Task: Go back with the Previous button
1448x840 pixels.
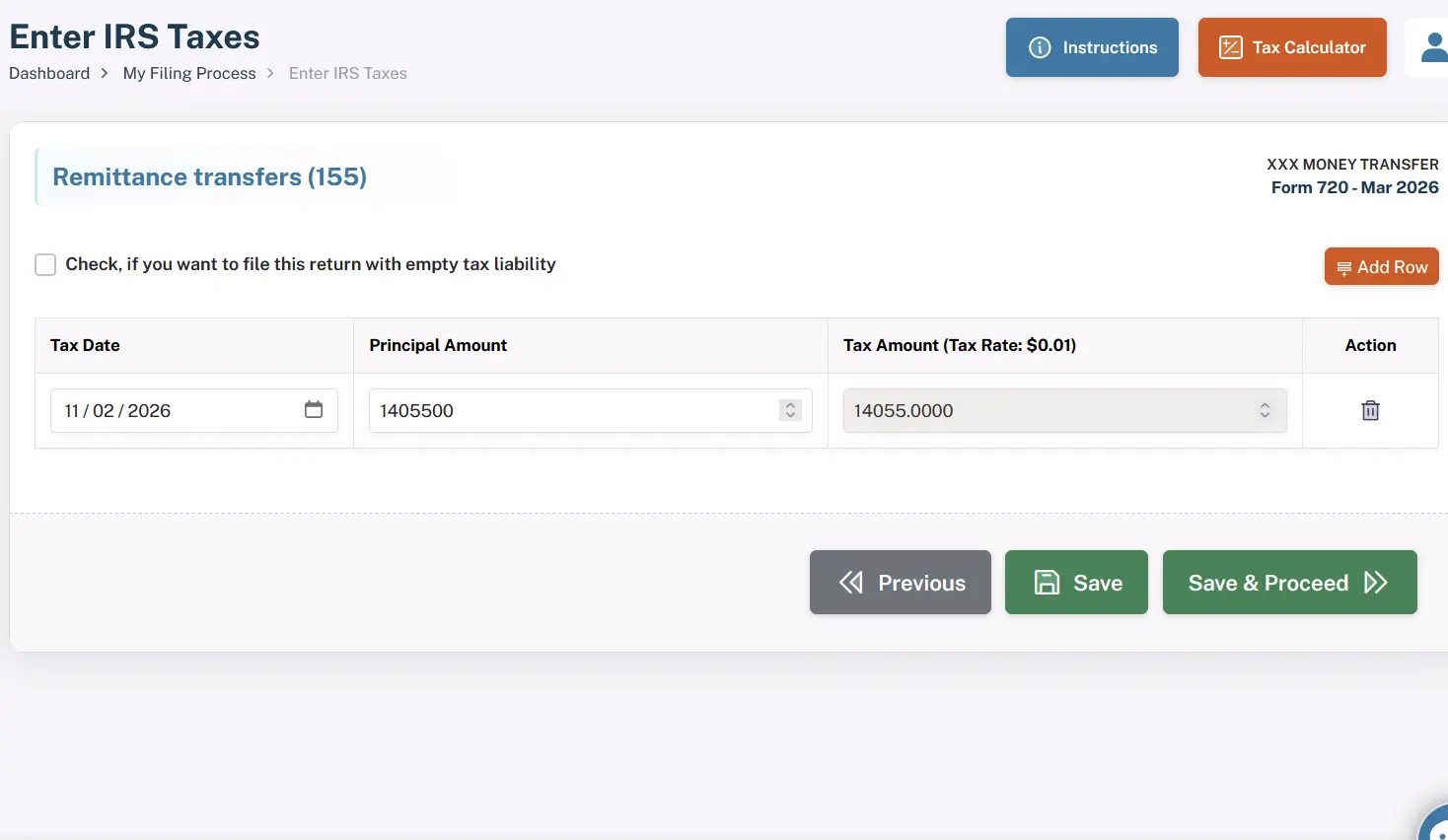Action: 900,583
